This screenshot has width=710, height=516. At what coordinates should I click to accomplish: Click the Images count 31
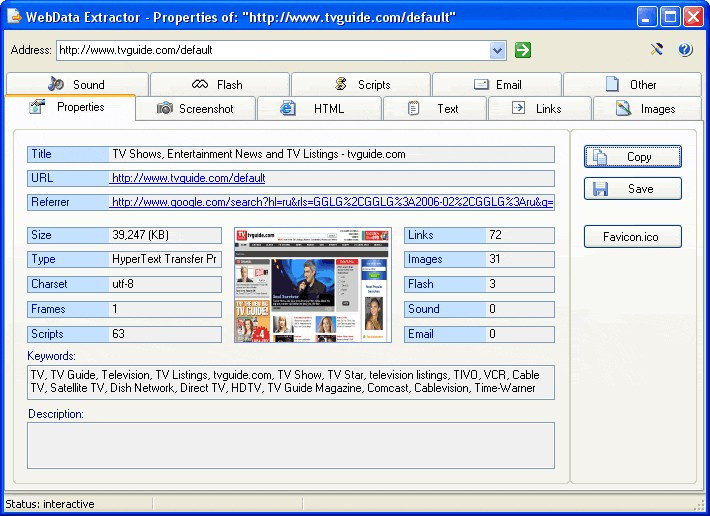[494, 259]
